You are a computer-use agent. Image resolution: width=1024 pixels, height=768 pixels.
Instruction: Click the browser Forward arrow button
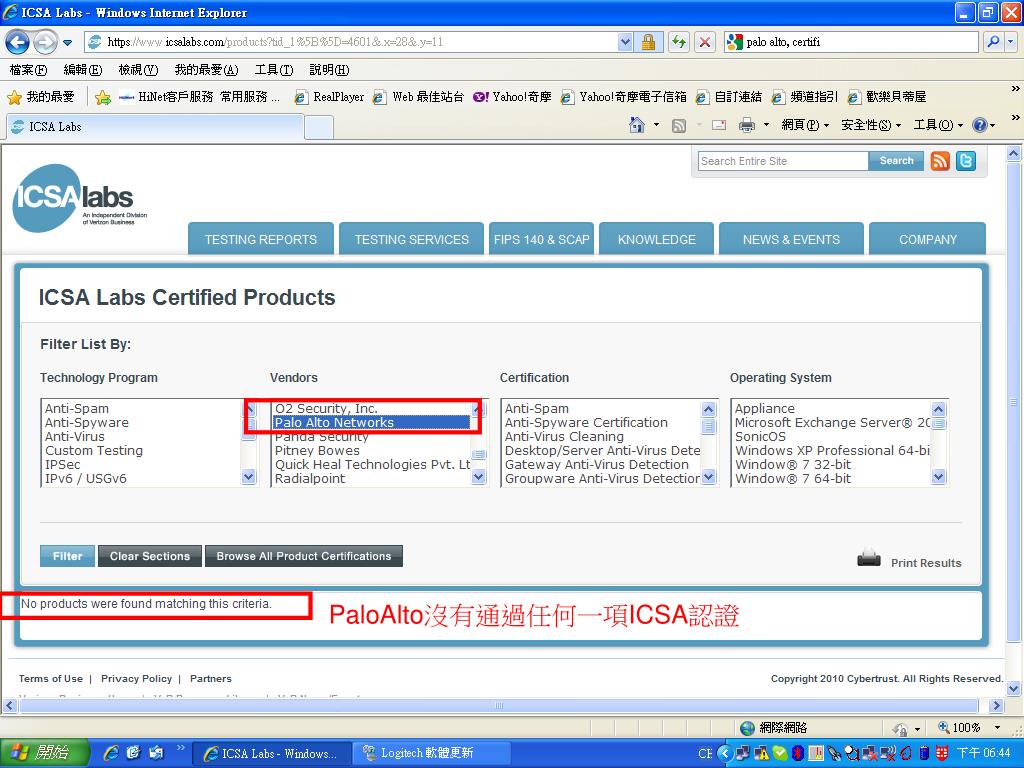[45, 42]
